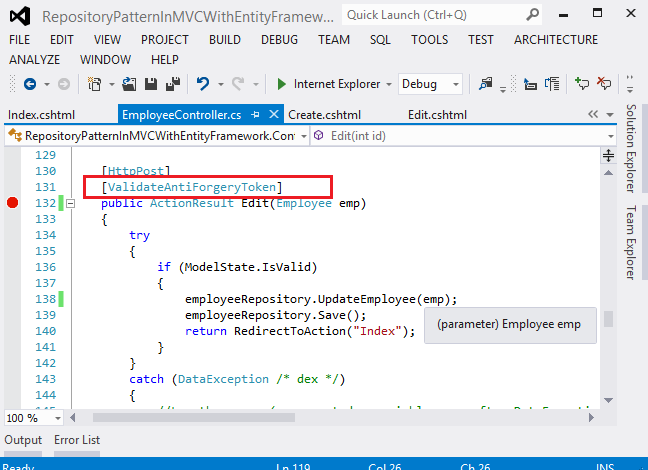648x470 pixels.
Task: Open the VIEW menu
Action: point(107,40)
